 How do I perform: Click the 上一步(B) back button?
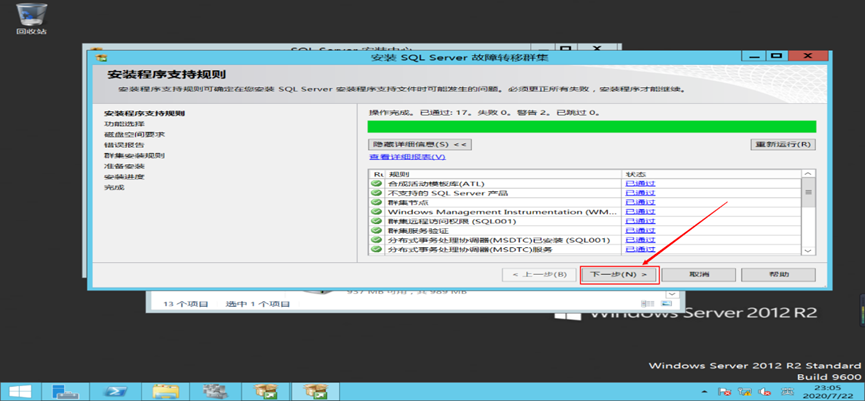click(539, 274)
